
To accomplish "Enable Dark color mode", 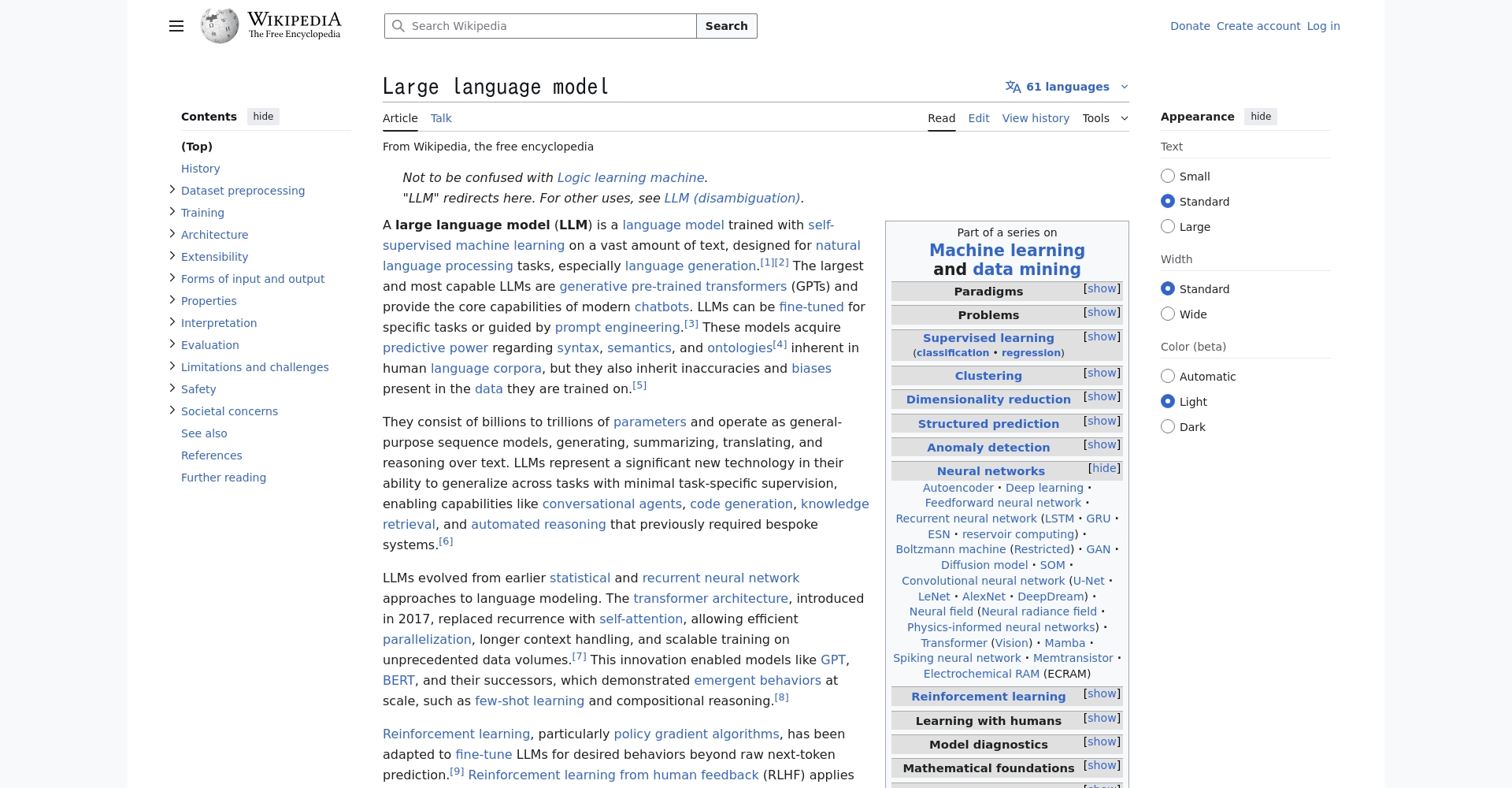I will (x=1168, y=427).
